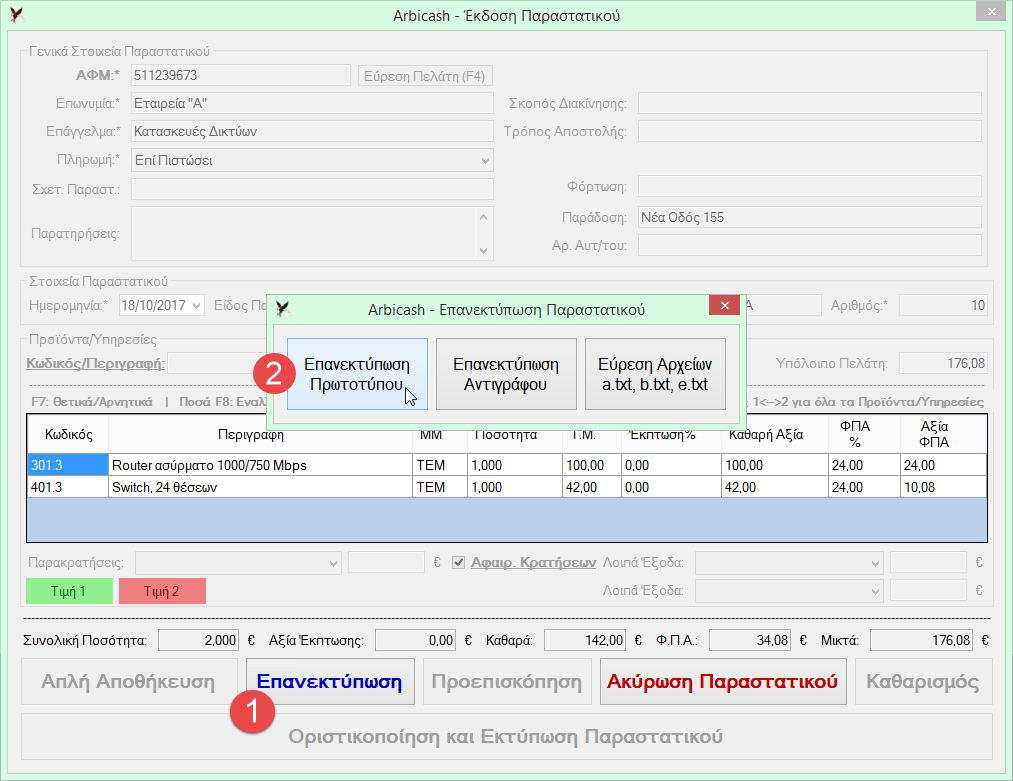The height and width of the screenshot is (781, 1013).
Task: Click Επανεκτύπωση Αντιγράφου button
Action: pos(506,374)
